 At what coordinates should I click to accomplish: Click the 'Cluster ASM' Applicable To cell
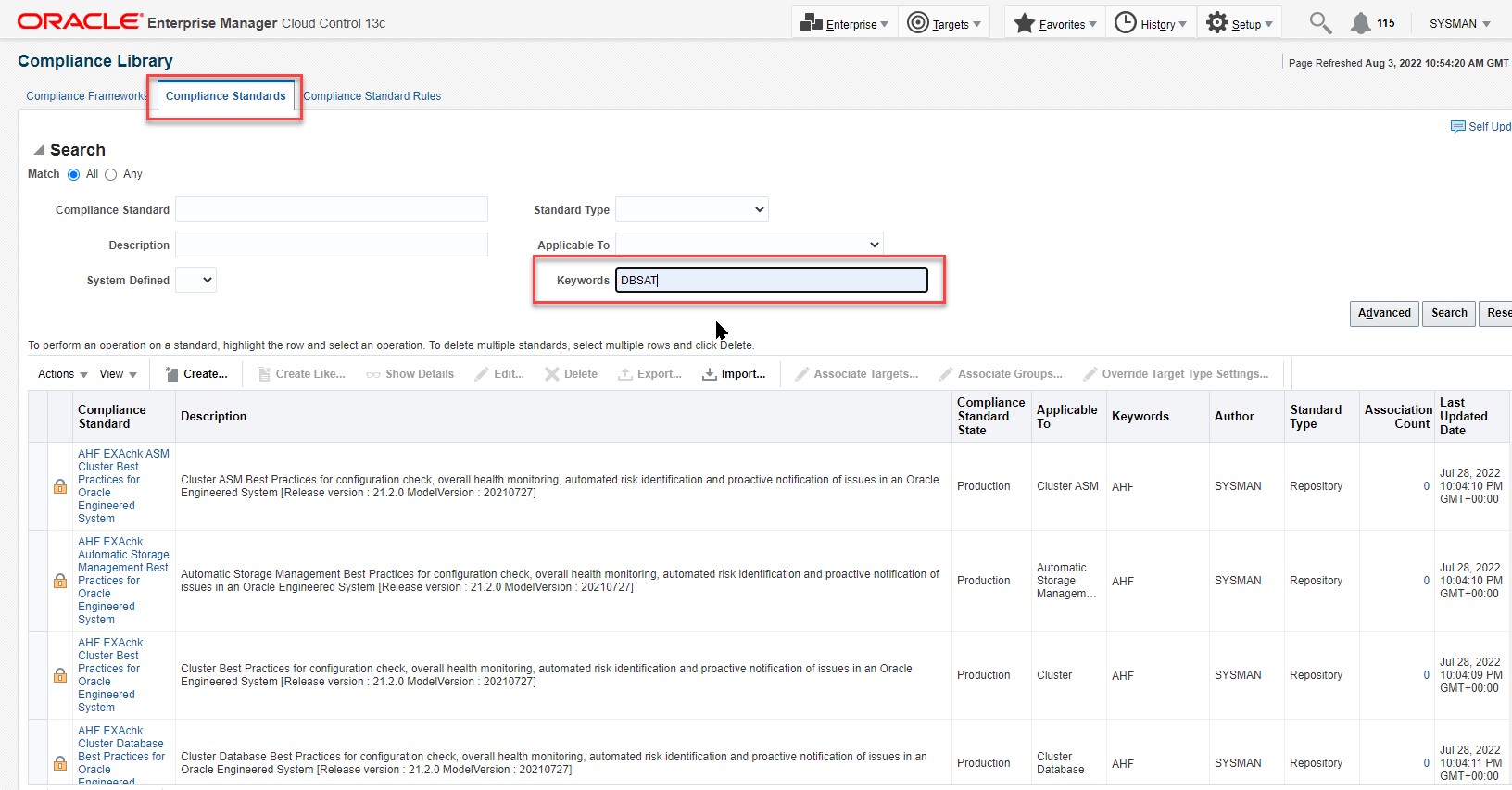pos(1067,486)
